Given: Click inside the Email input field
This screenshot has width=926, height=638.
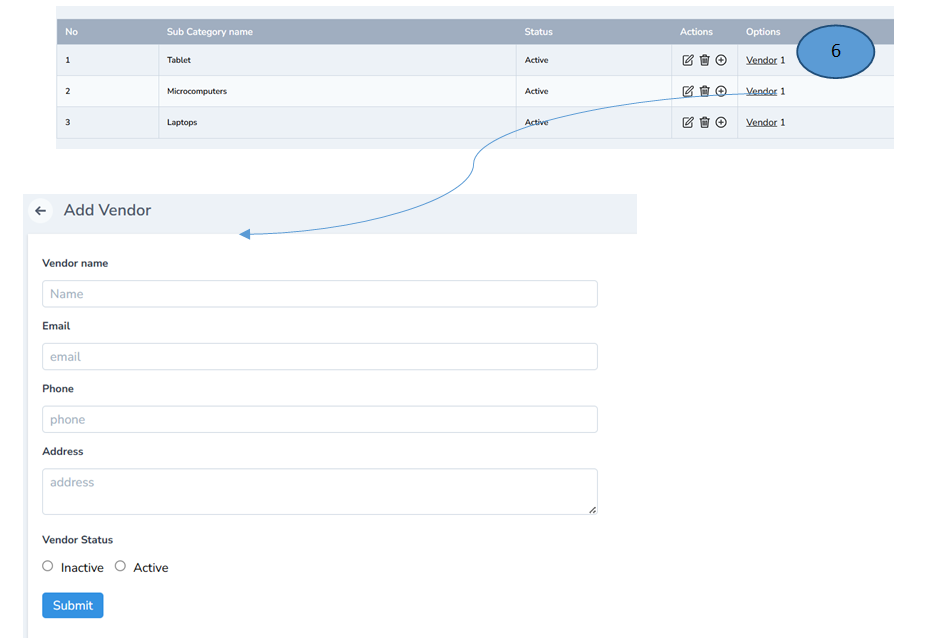Looking at the screenshot, I should point(319,356).
